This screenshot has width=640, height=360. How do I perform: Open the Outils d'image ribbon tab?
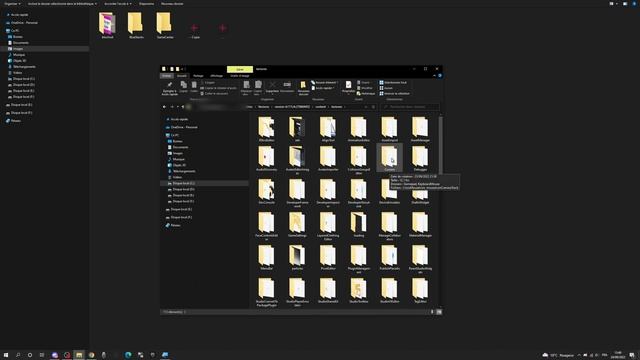tap(240, 76)
